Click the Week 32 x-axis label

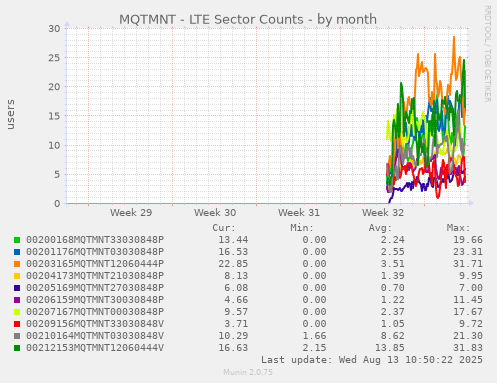[383, 213]
